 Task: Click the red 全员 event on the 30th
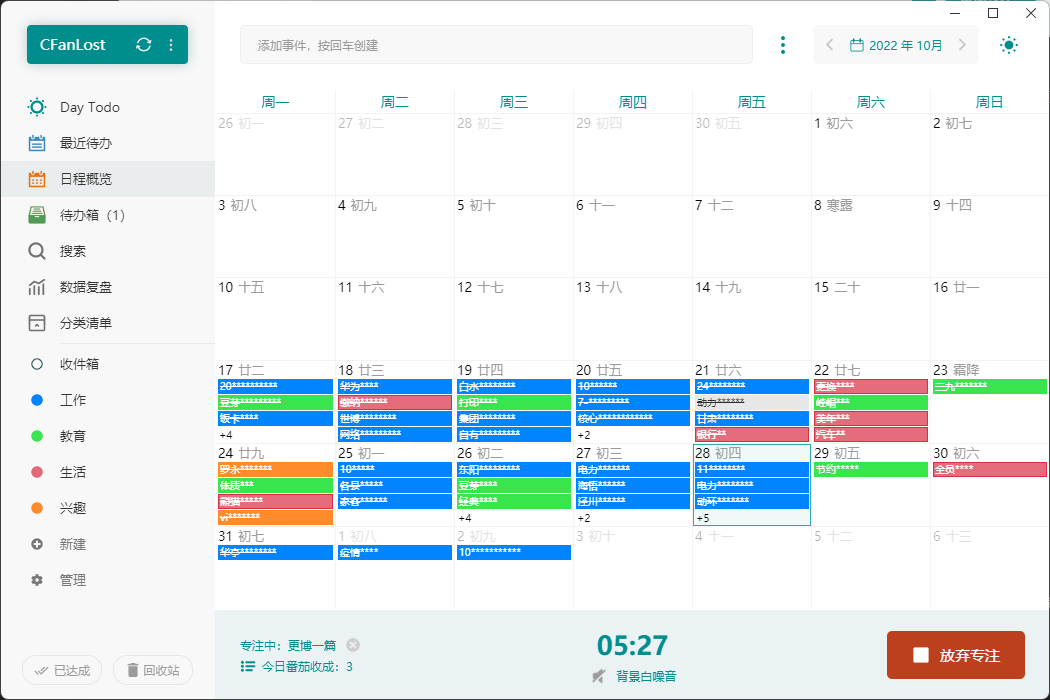point(990,469)
